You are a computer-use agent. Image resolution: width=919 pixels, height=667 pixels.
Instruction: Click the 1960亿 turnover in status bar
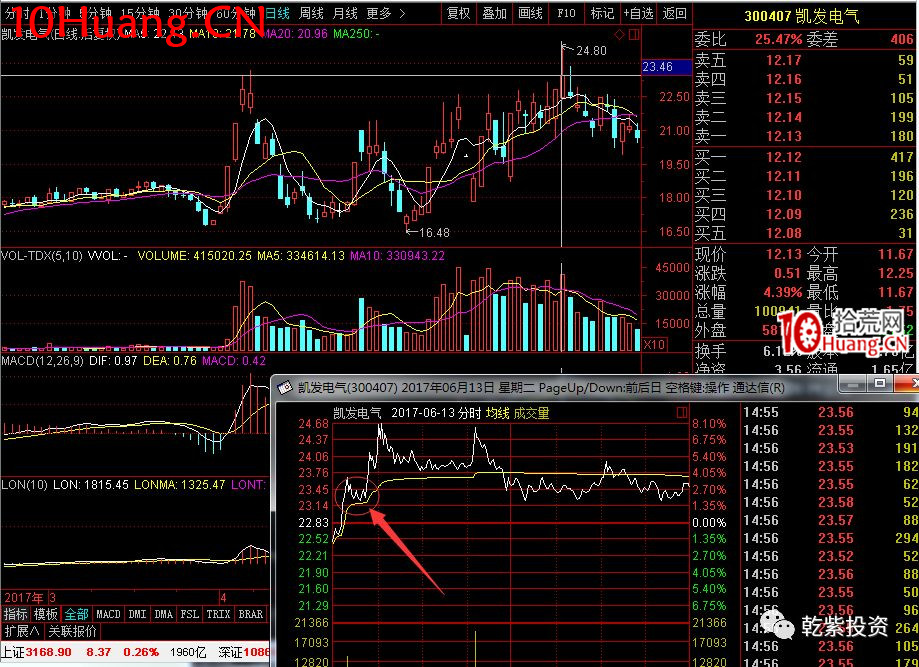pyautogui.click(x=188, y=652)
